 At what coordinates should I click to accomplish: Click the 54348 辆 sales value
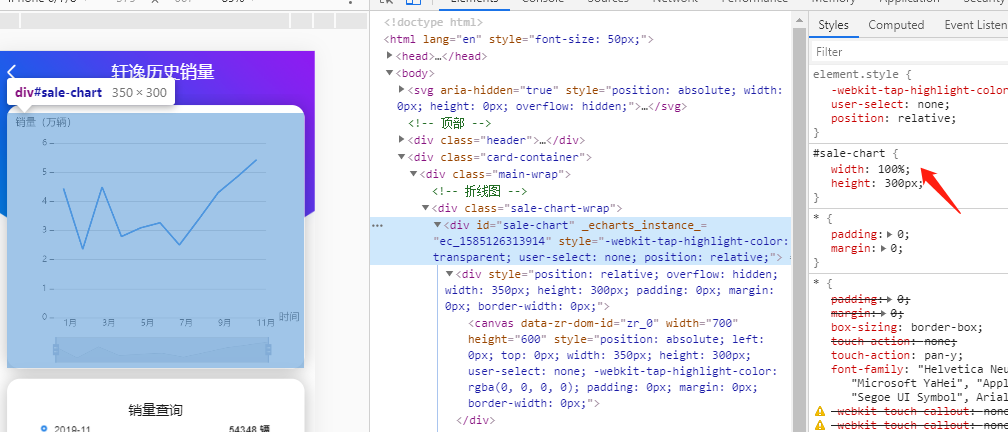coord(249,428)
